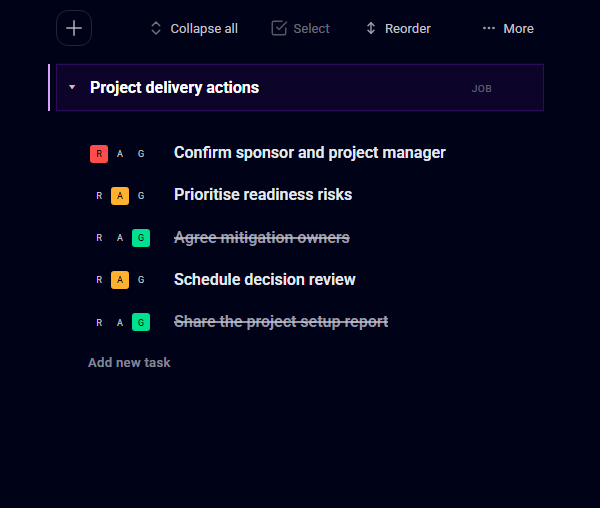The image size is (600, 508).
Task: Set Confirm sponsor task to Green
Action: coord(141,154)
